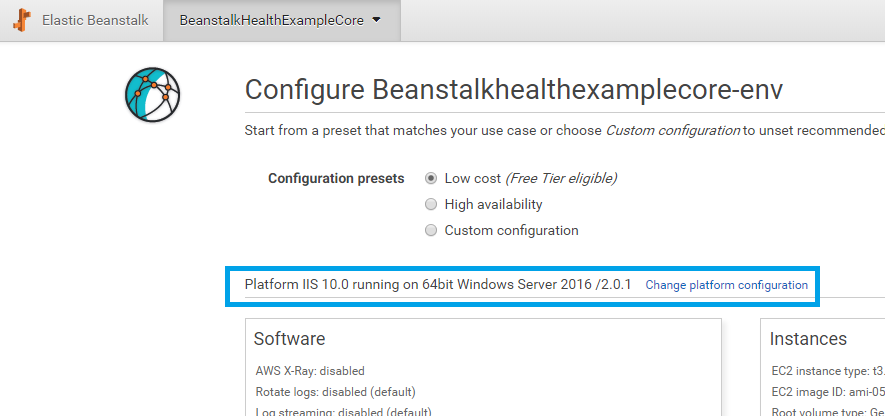Click the Instances card heading

808,339
